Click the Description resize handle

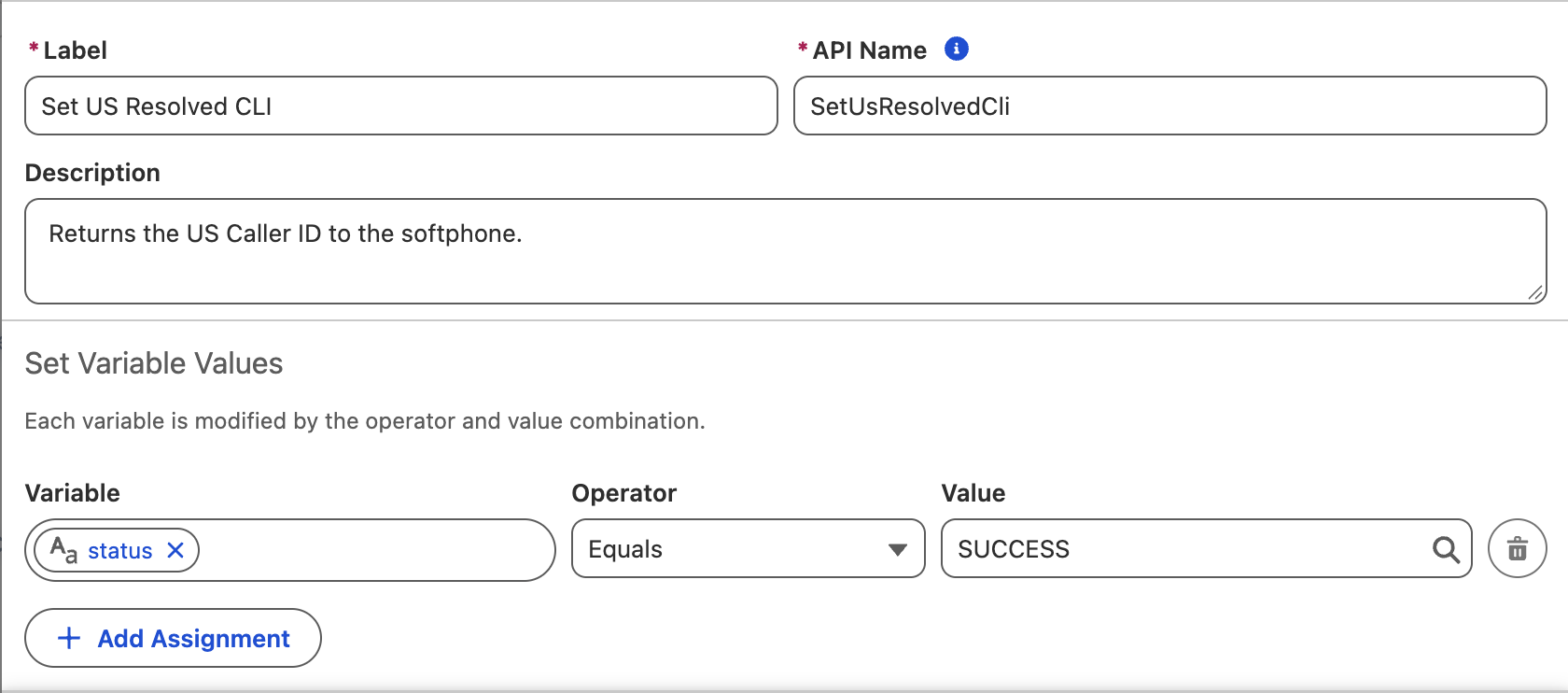(1535, 292)
